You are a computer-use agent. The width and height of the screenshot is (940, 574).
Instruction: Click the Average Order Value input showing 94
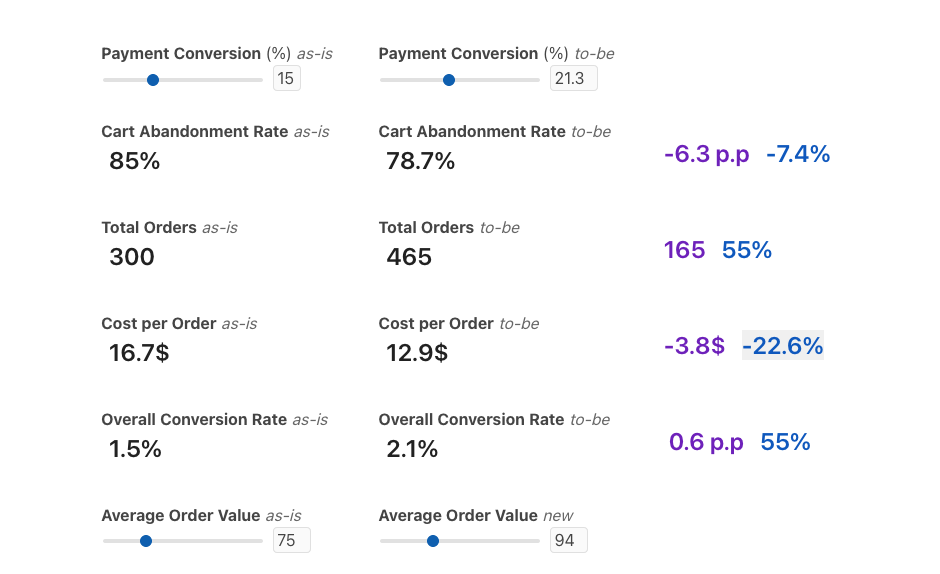click(x=568, y=541)
